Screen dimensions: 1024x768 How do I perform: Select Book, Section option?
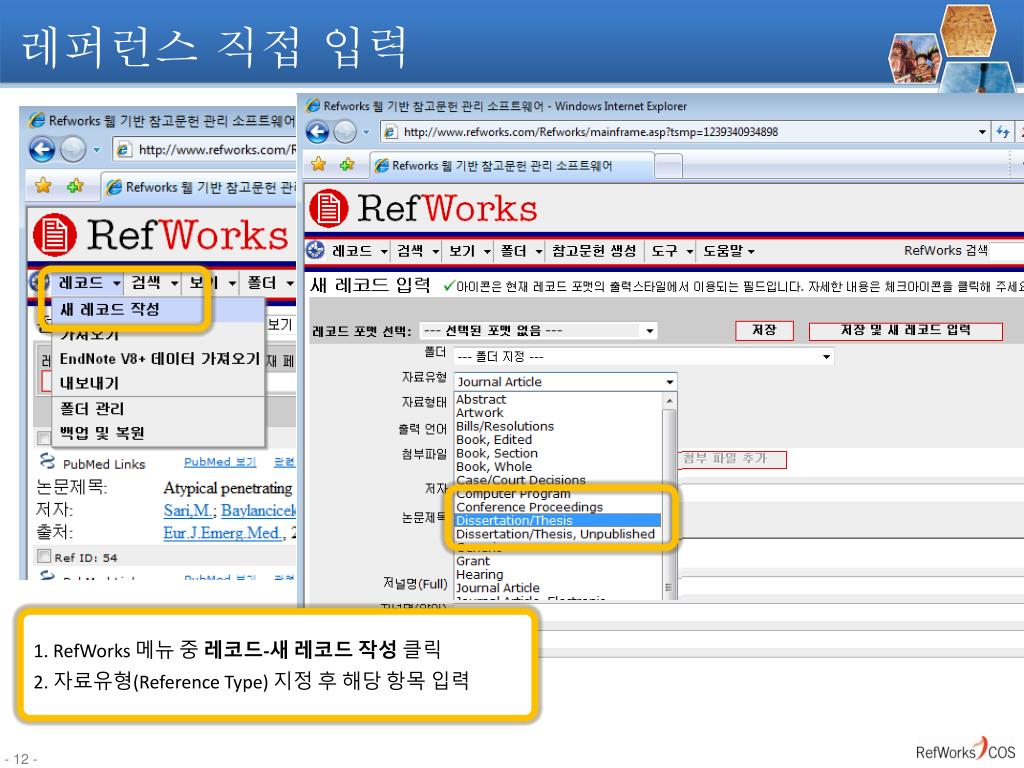[x=558, y=453]
